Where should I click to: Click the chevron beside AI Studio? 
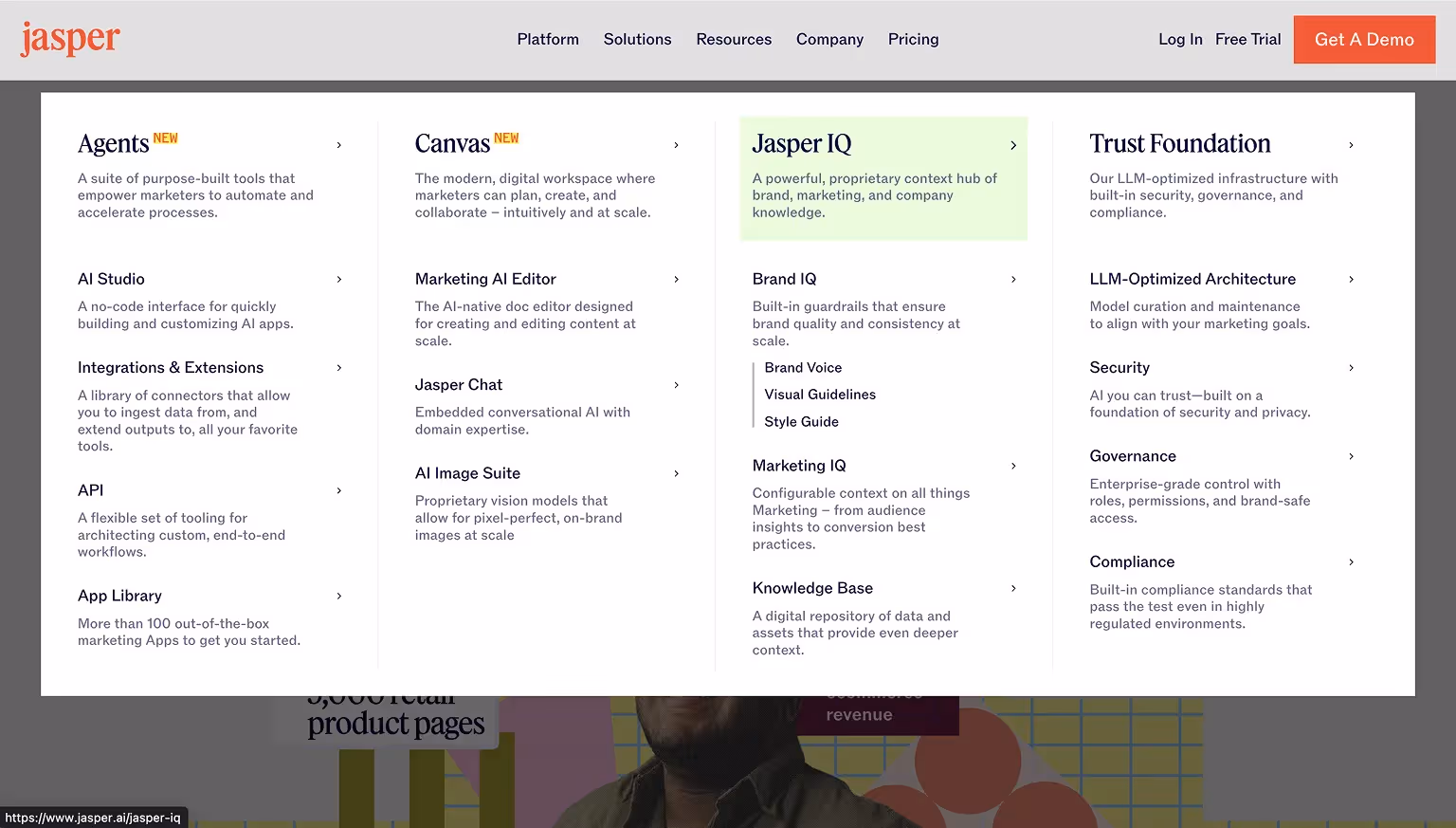pyautogui.click(x=338, y=279)
